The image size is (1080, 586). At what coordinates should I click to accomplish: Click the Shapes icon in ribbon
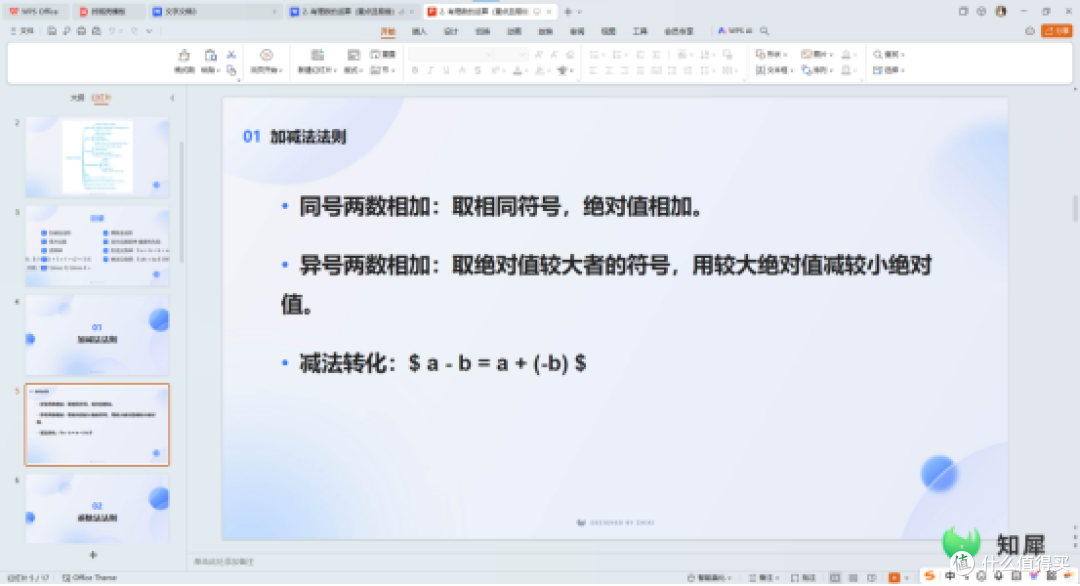760,54
